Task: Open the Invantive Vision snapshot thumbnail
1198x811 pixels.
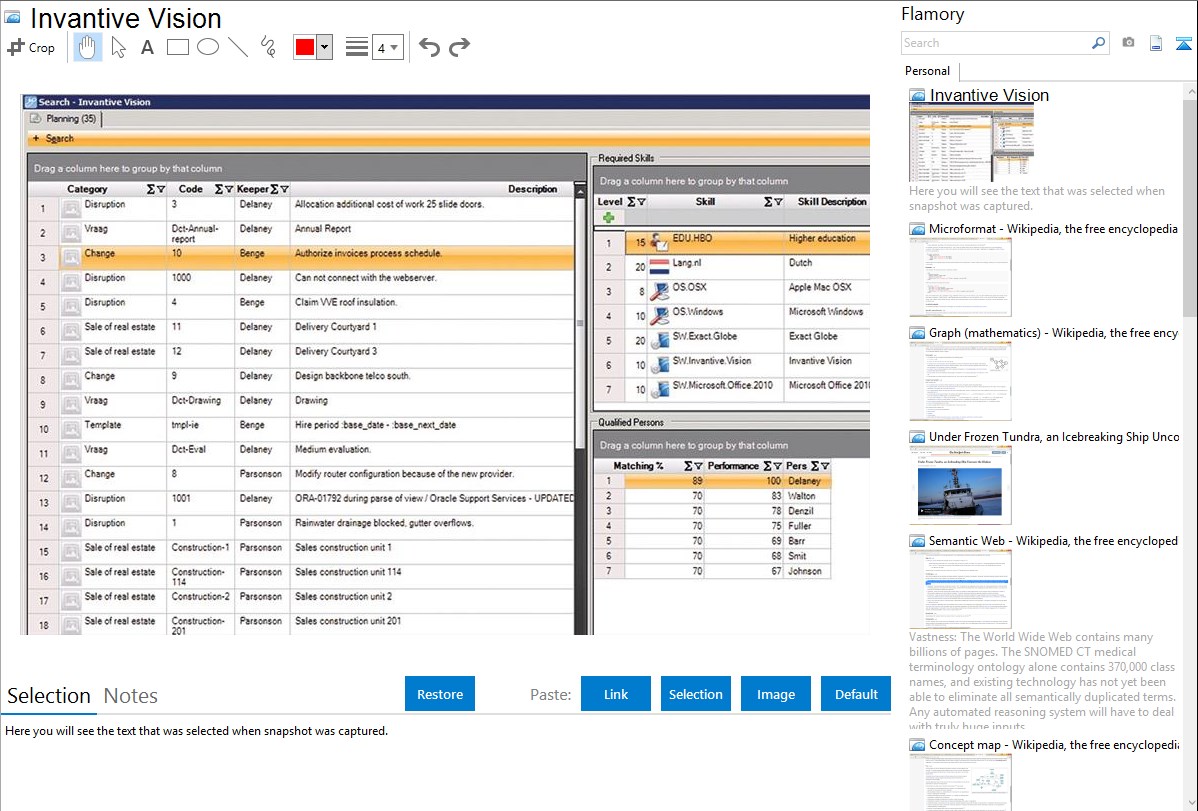Action: [971, 144]
